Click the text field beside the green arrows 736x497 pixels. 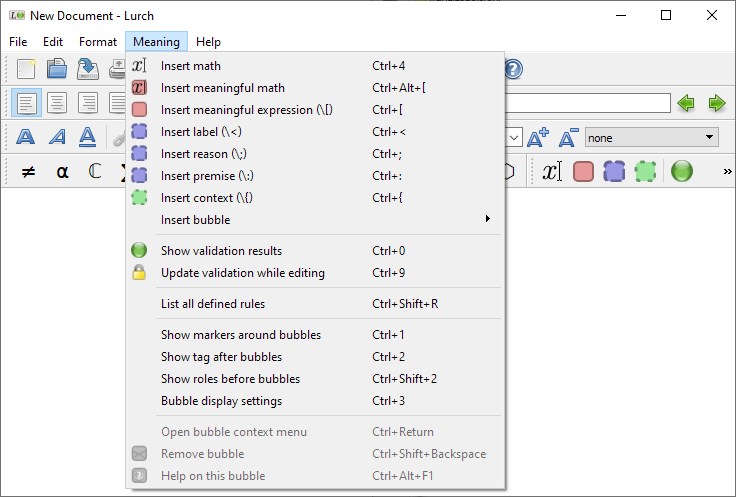pos(588,103)
